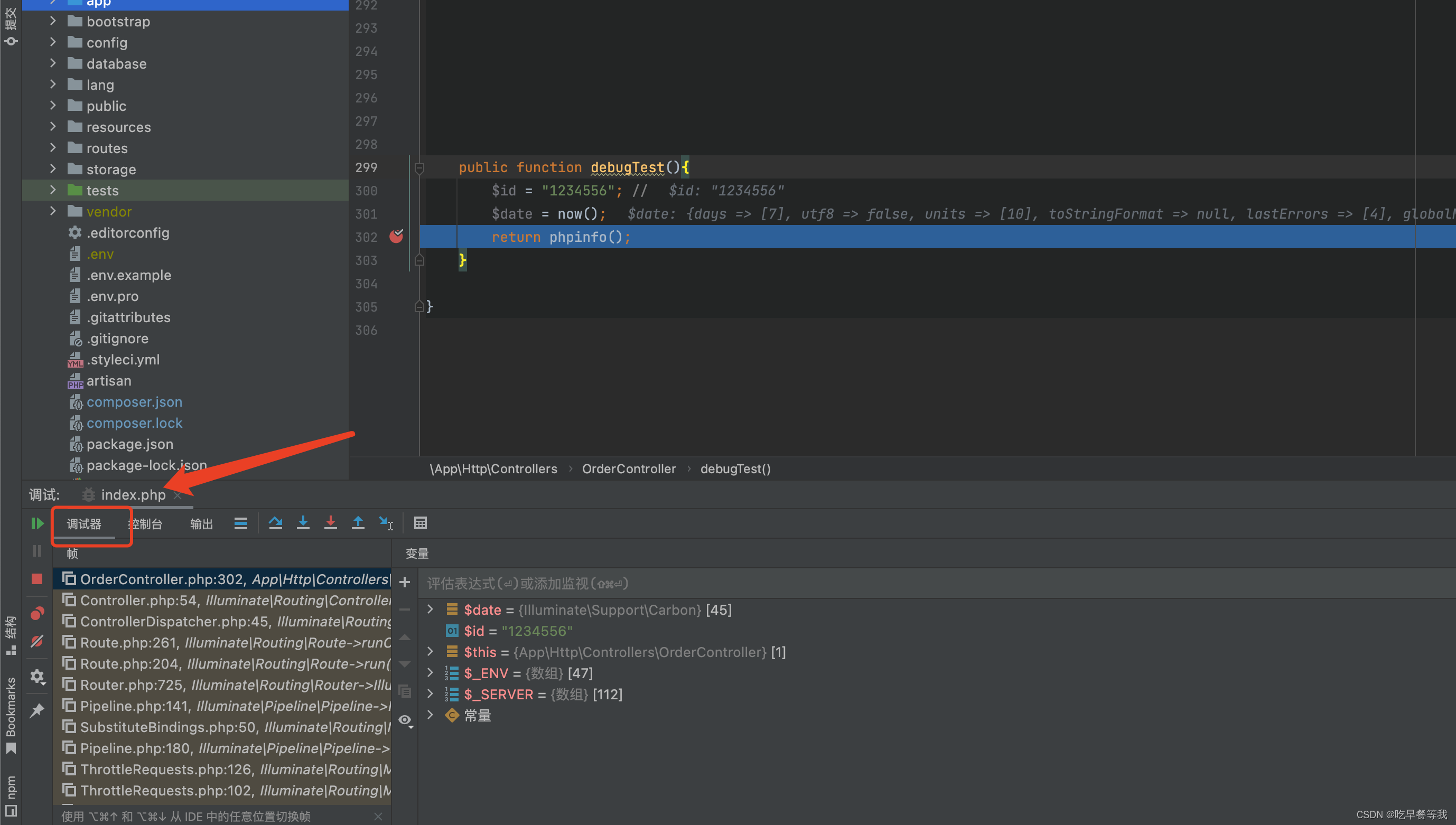
Task: Expand the $_SERVER array variable
Action: (x=430, y=694)
